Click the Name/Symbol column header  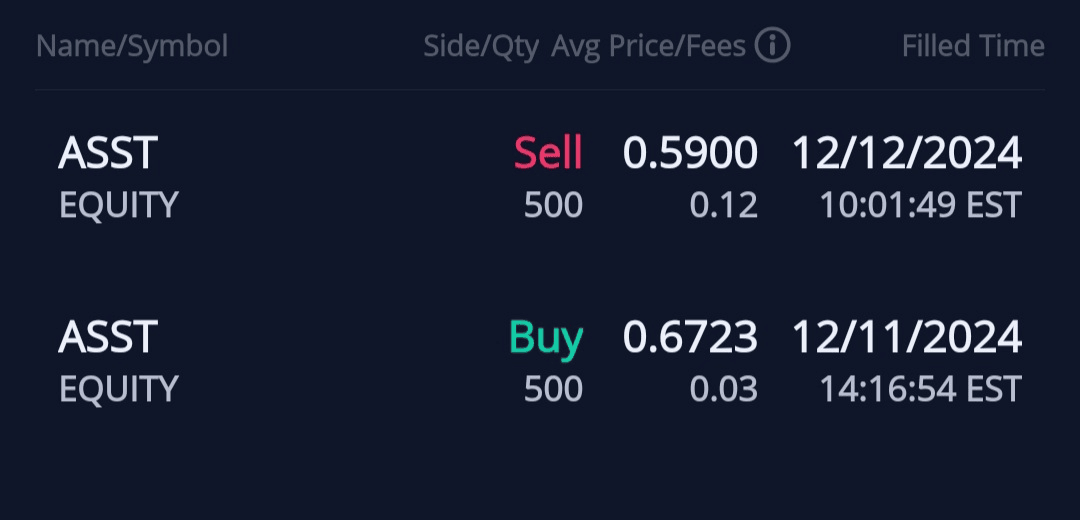[x=132, y=46]
